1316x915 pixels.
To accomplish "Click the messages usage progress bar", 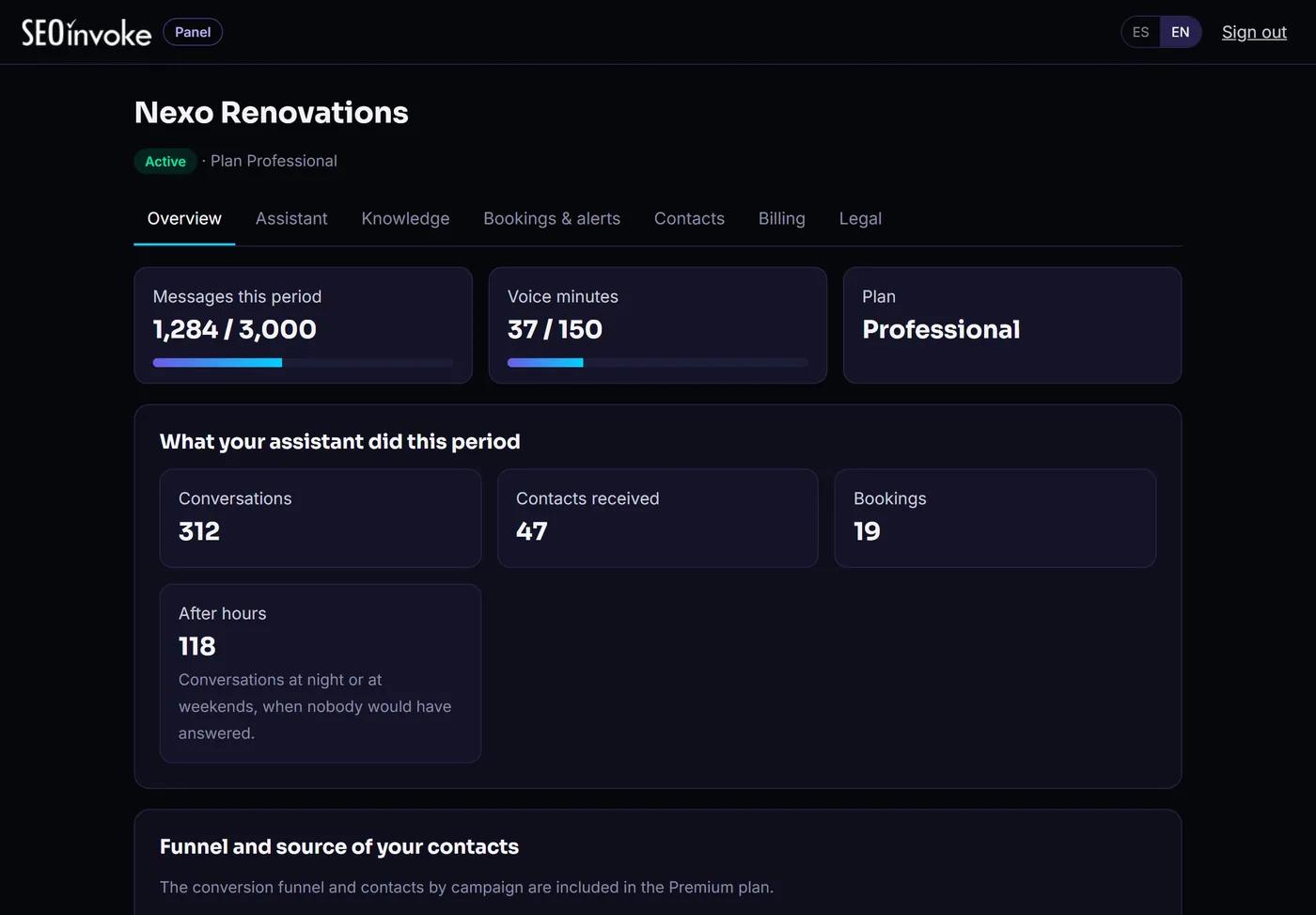I will [x=303, y=363].
